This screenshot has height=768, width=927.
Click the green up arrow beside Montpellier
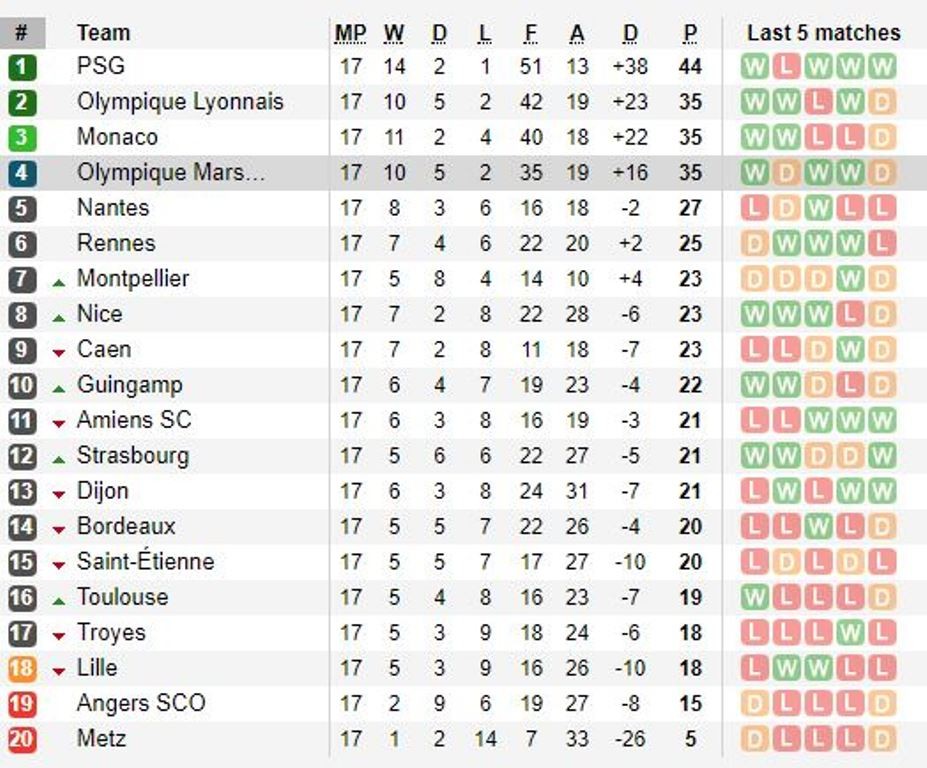tap(59, 281)
